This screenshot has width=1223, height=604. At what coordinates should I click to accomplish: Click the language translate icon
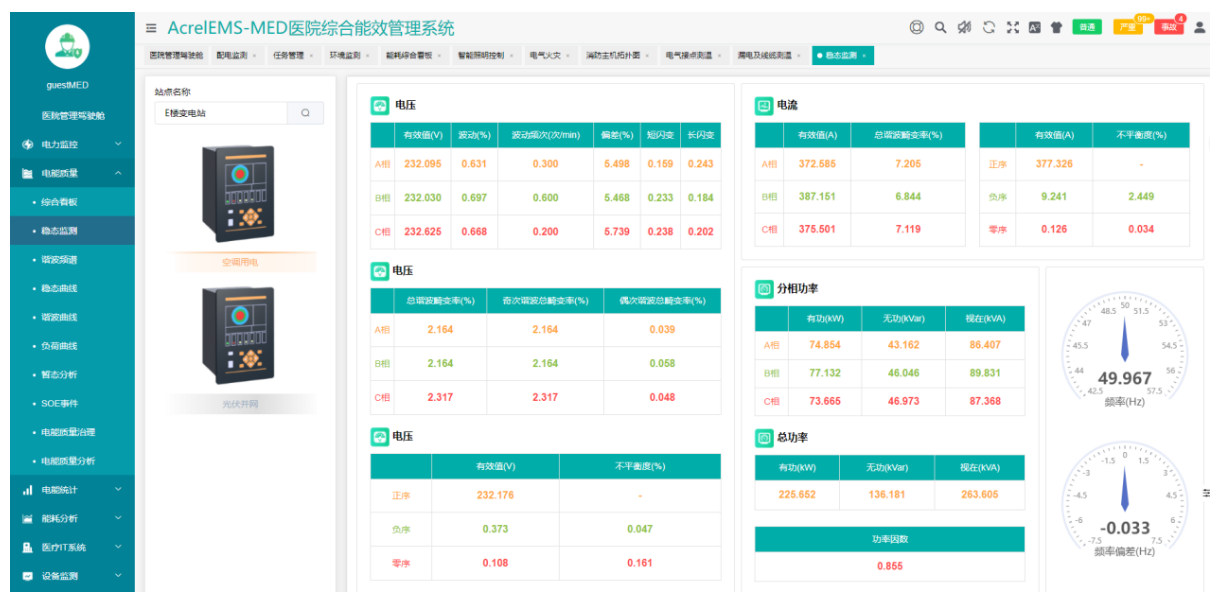coord(1034,28)
